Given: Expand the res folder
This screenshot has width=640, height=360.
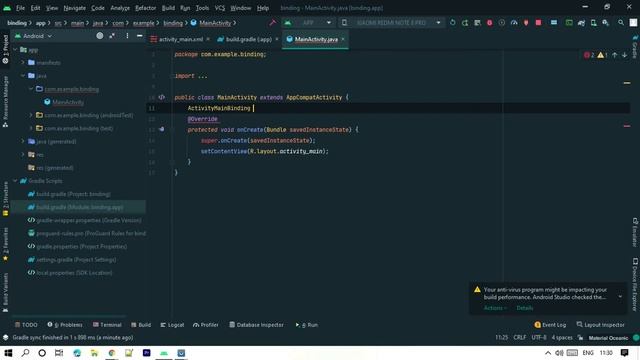Looking at the screenshot, I should (x=23, y=154).
